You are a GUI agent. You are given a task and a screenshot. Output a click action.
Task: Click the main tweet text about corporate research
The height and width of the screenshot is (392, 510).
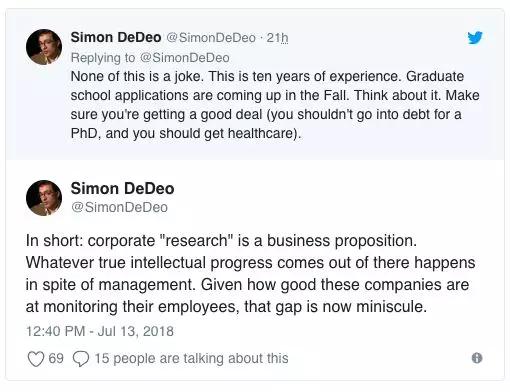click(251, 274)
